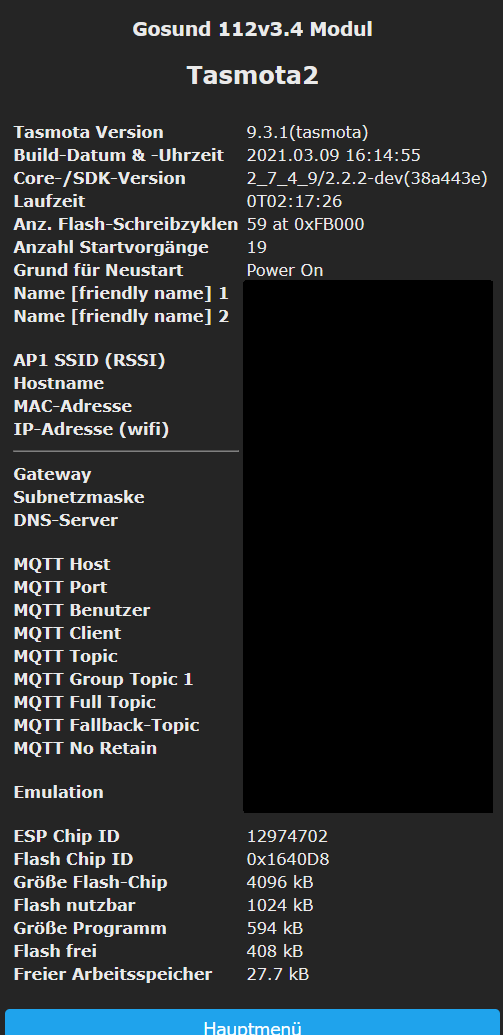This screenshot has width=503, height=1035.
Task: Select the Core-/SDK-Version value text
Action: (x=367, y=178)
